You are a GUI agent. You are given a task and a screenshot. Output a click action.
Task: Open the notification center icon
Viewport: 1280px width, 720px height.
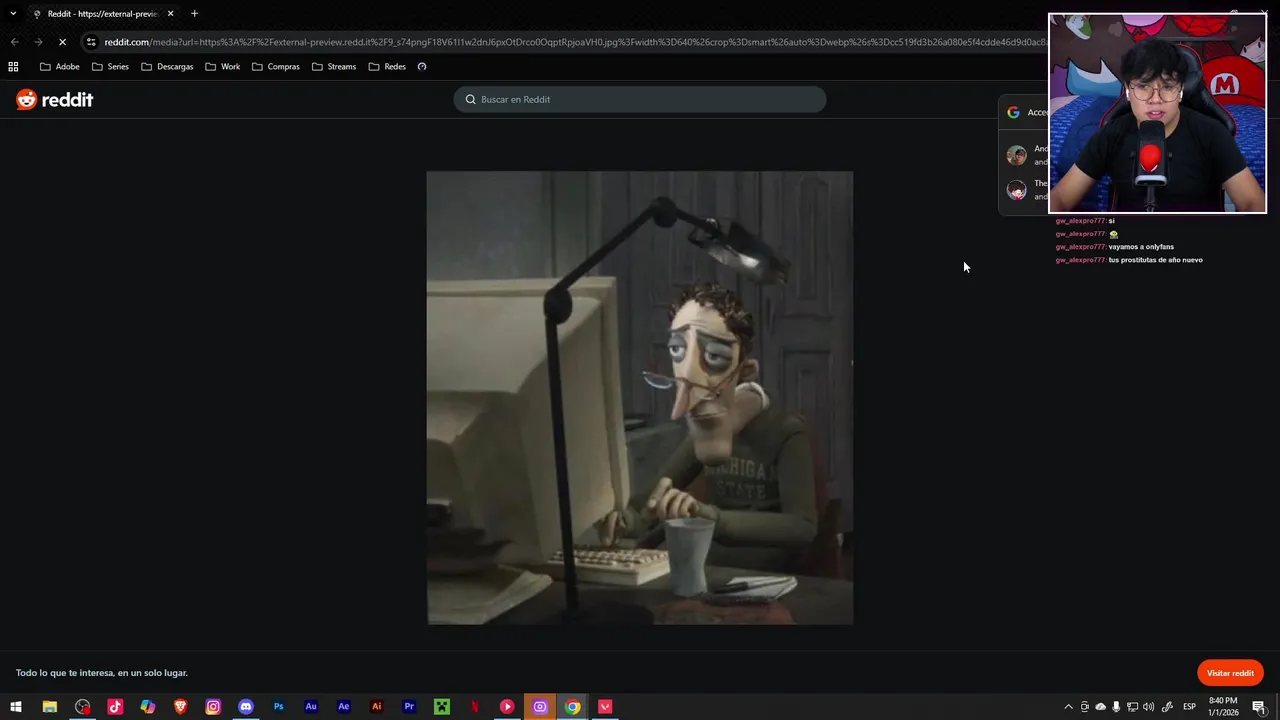click(1259, 707)
